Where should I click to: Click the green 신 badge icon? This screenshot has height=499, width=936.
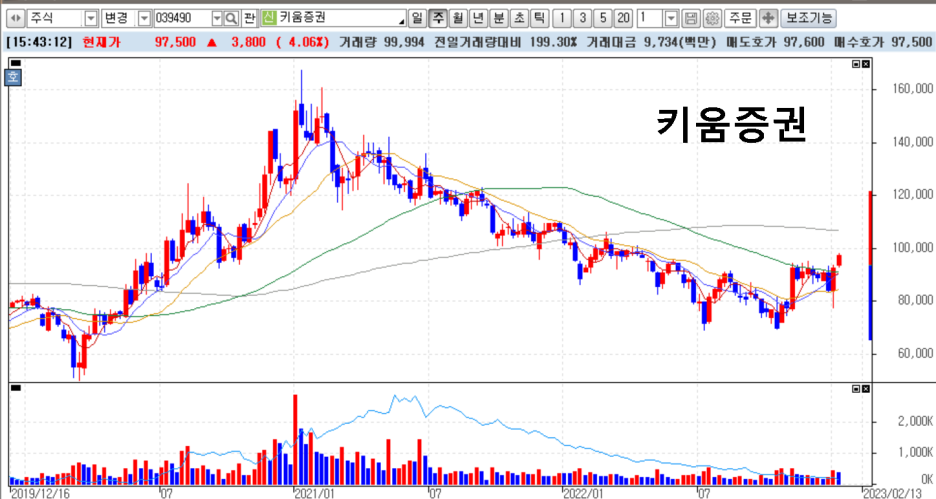point(269,19)
